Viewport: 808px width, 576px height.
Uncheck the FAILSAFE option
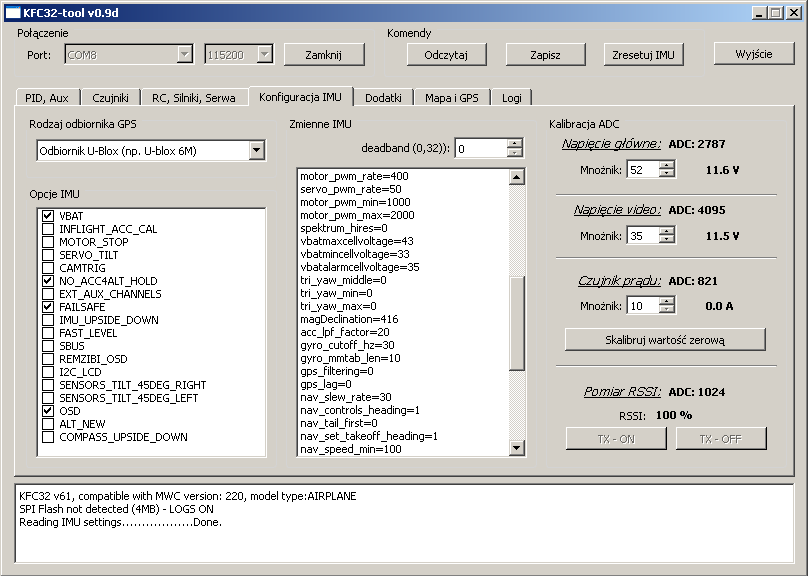[x=48, y=307]
